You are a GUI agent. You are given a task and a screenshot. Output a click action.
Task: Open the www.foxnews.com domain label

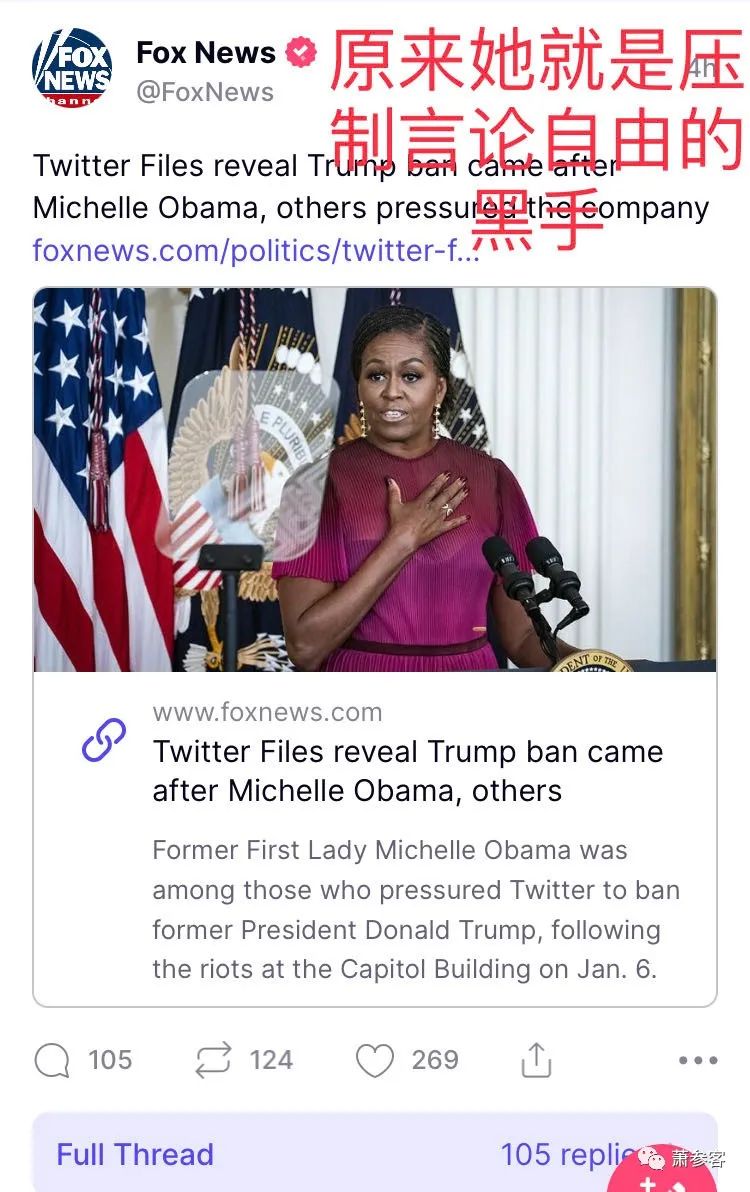click(267, 712)
